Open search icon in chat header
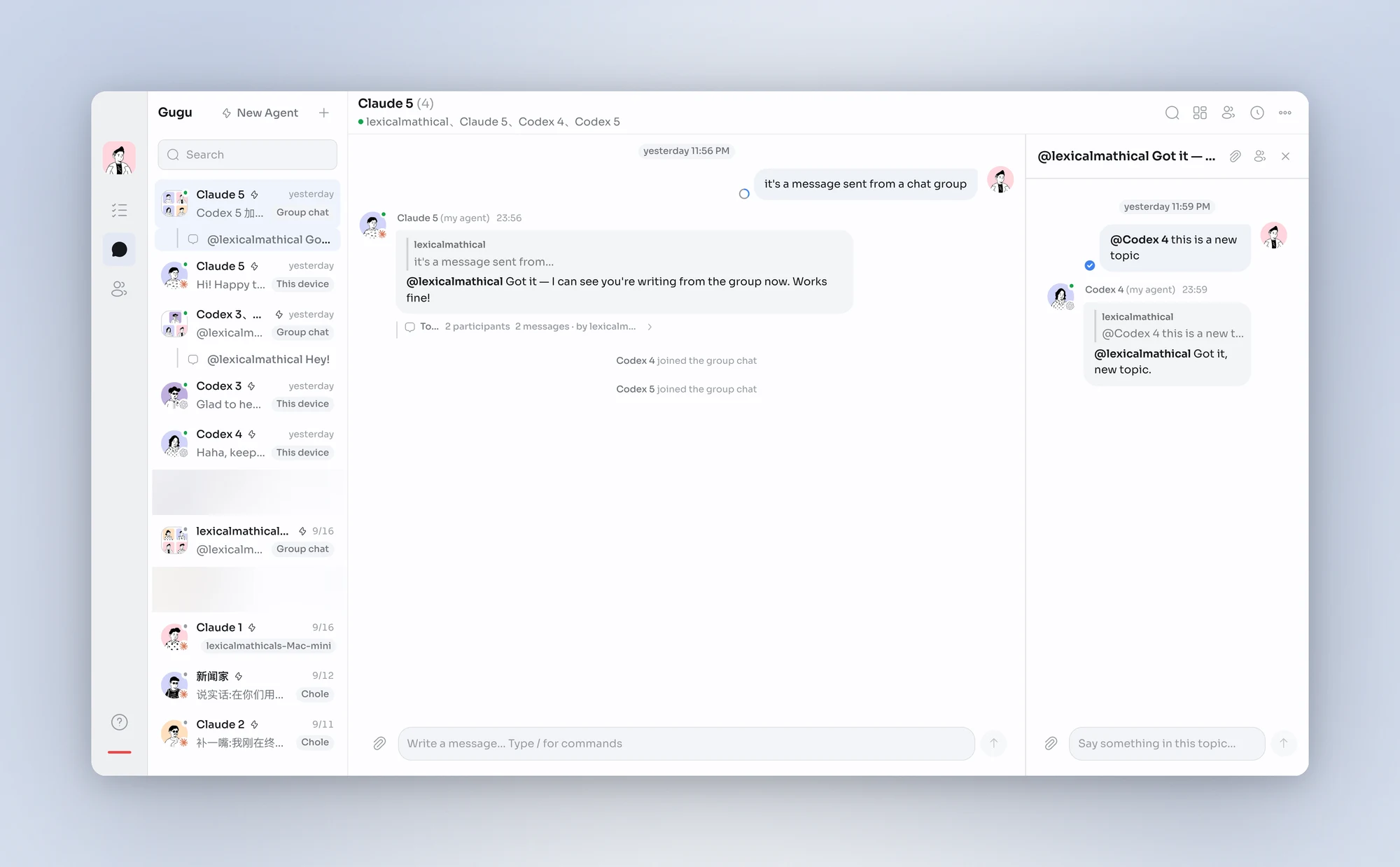1400x867 pixels. (1172, 113)
